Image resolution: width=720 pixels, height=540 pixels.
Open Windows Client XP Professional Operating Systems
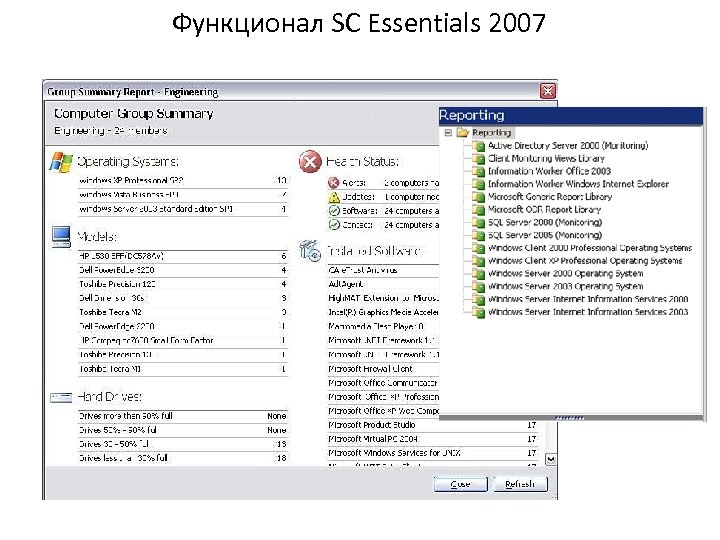pos(585,261)
